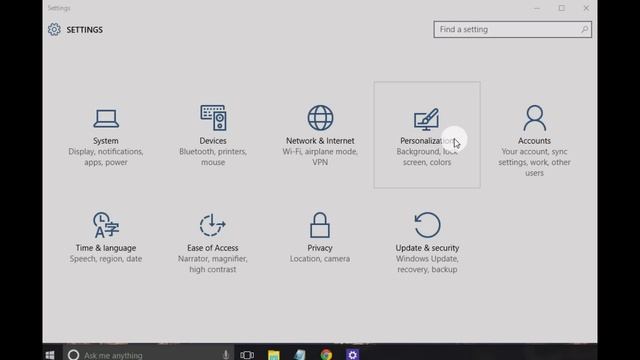Open Update & security circular arrow icon
The height and width of the screenshot is (360, 640).
tap(427, 224)
